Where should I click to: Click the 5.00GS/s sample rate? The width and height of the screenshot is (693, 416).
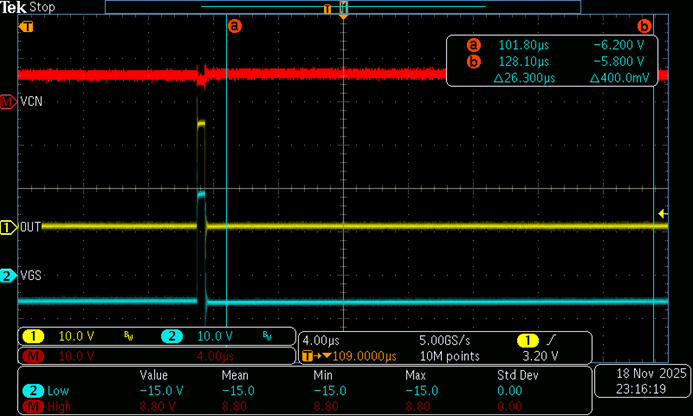[x=445, y=340]
